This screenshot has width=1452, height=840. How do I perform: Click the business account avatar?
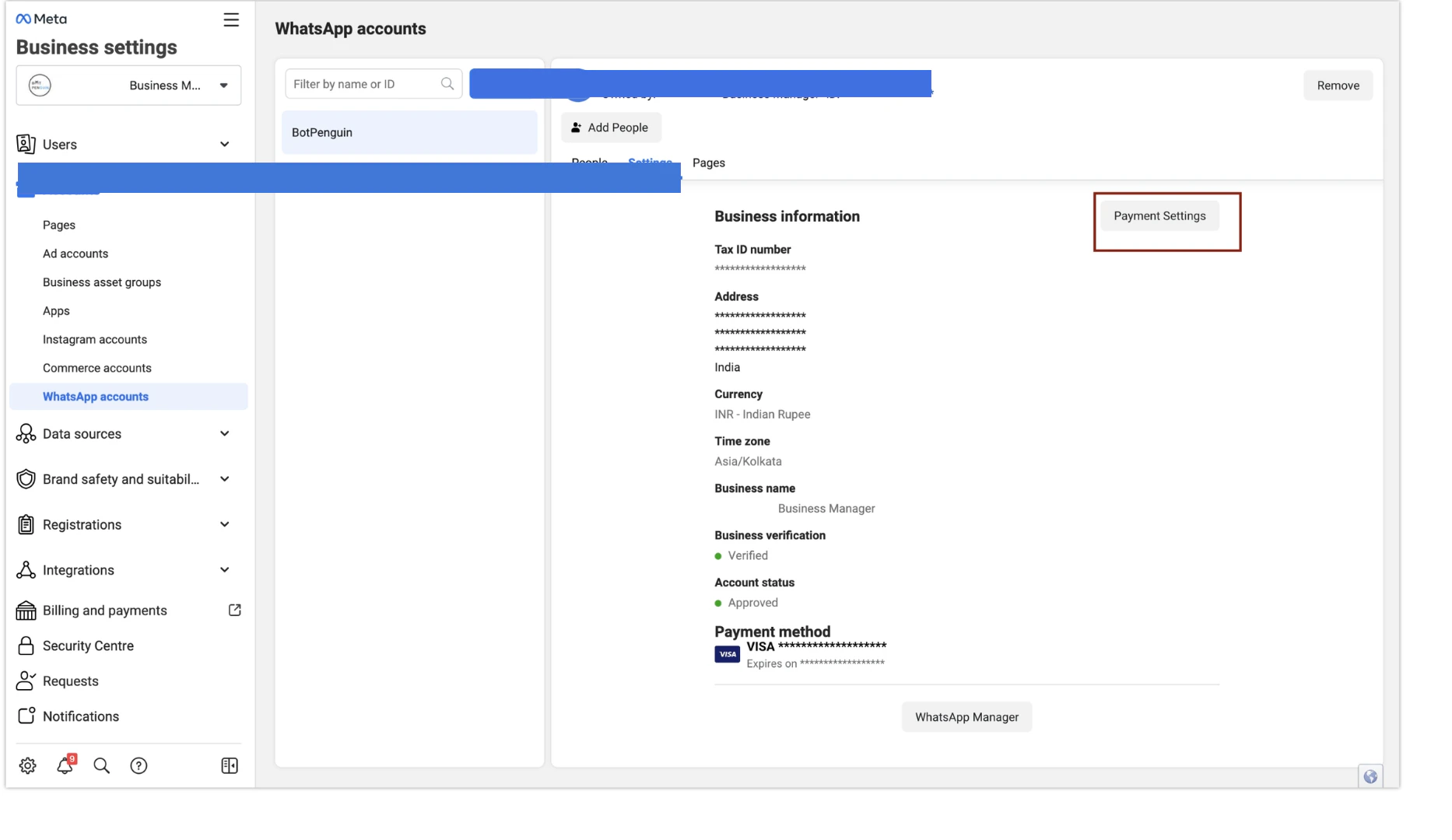tap(40, 85)
